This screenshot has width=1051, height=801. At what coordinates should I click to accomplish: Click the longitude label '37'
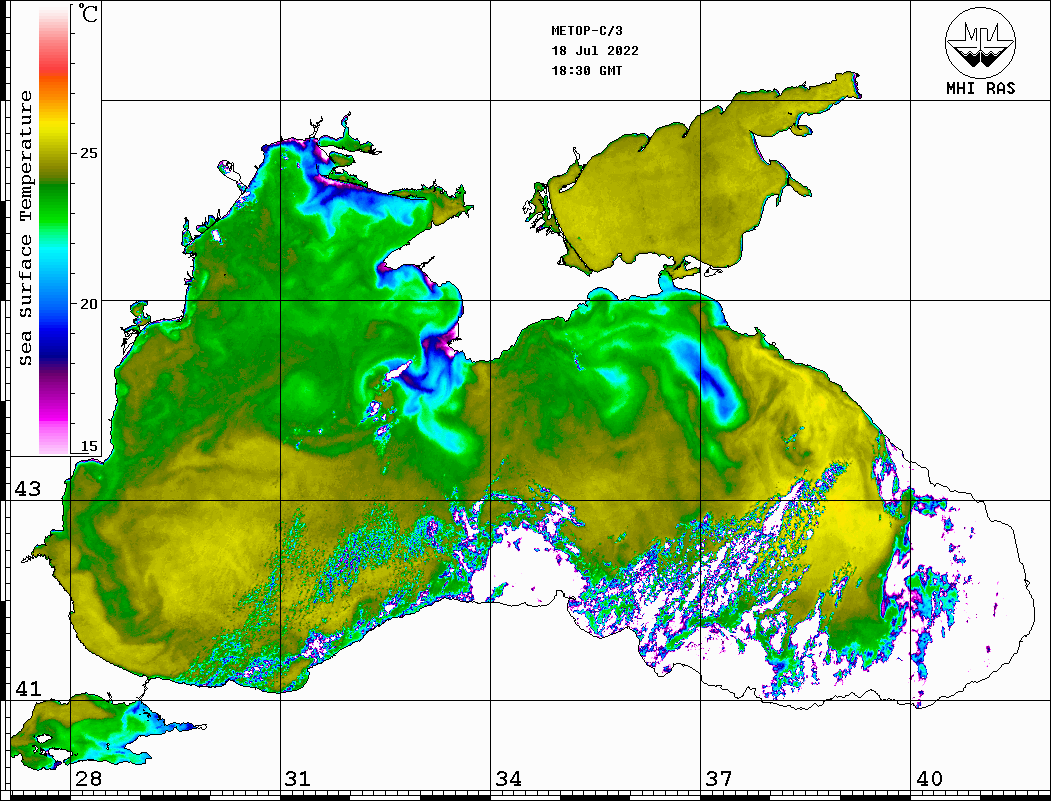719,779
